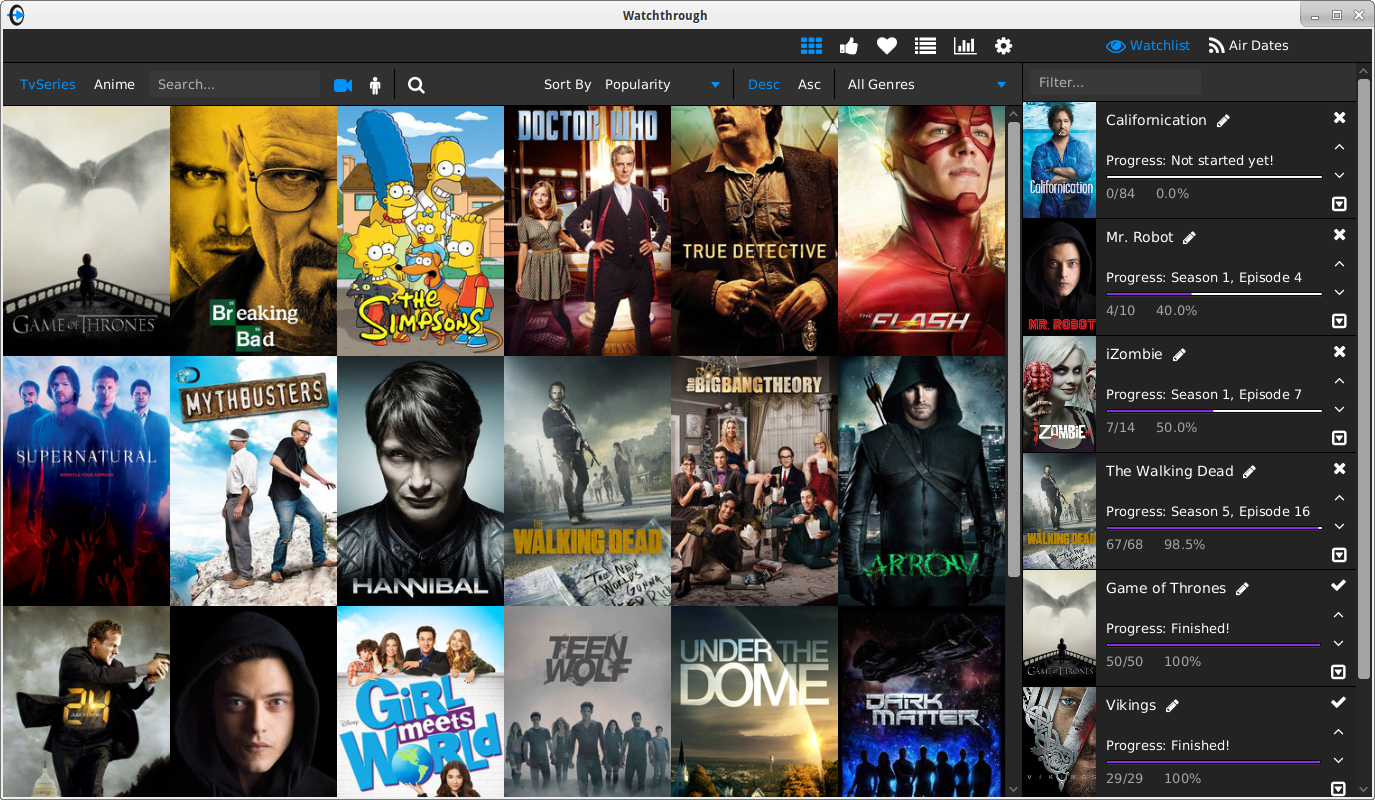Screen dimensions: 1375x800
Task: Open settings with the gear icon
Action: 1003,46
